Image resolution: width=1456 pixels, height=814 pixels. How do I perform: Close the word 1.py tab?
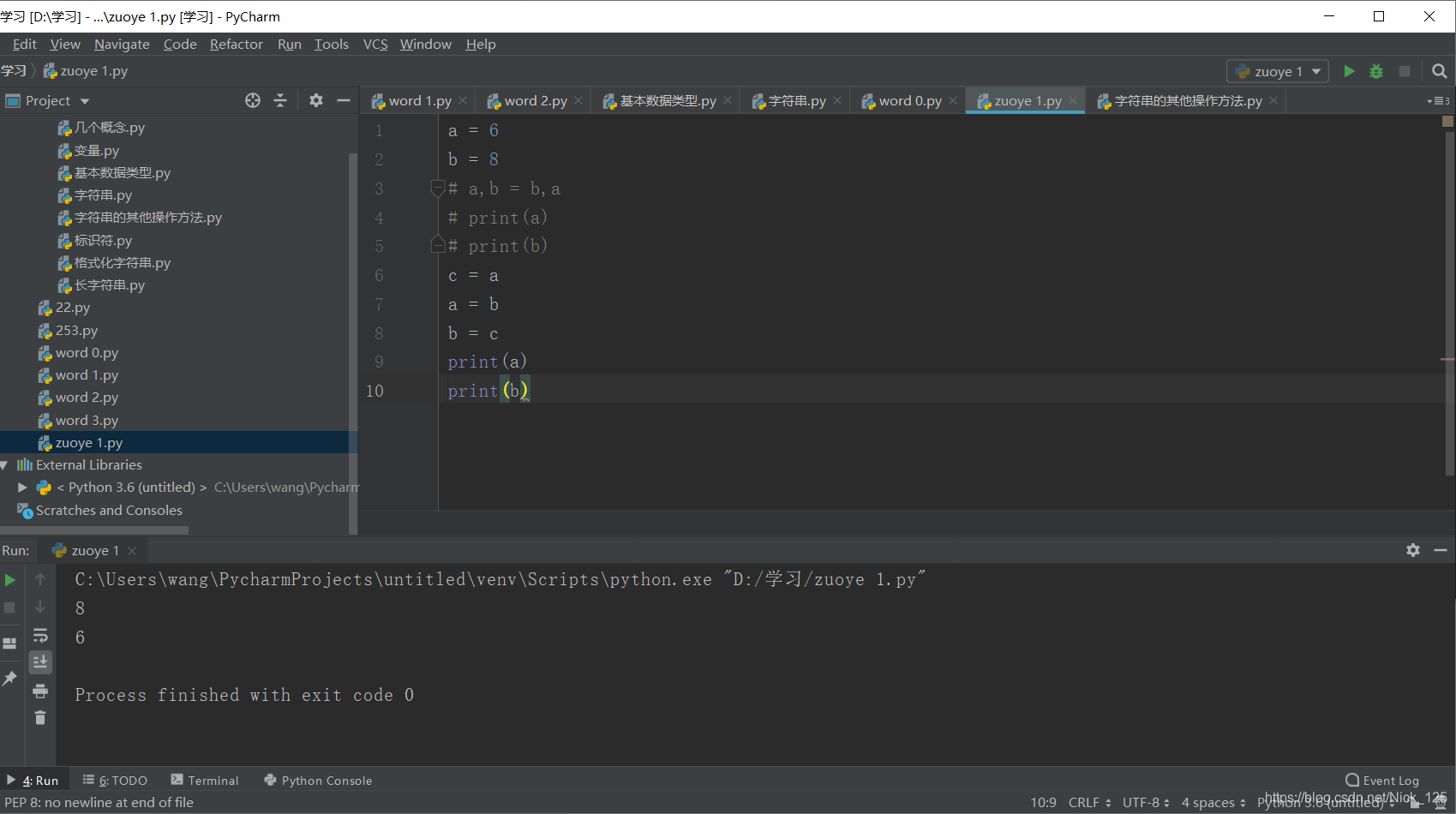[x=463, y=101]
